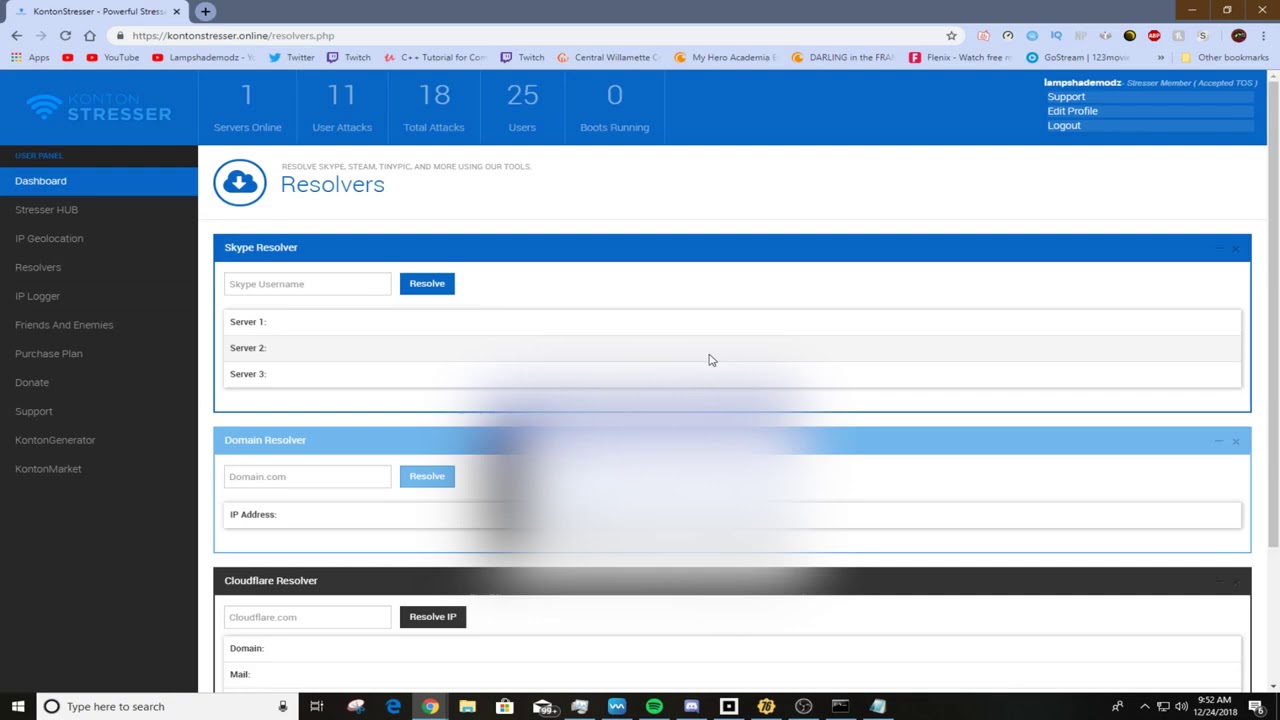Click Edit Profile link
Image resolution: width=1280 pixels, height=720 pixels.
[x=1072, y=111]
